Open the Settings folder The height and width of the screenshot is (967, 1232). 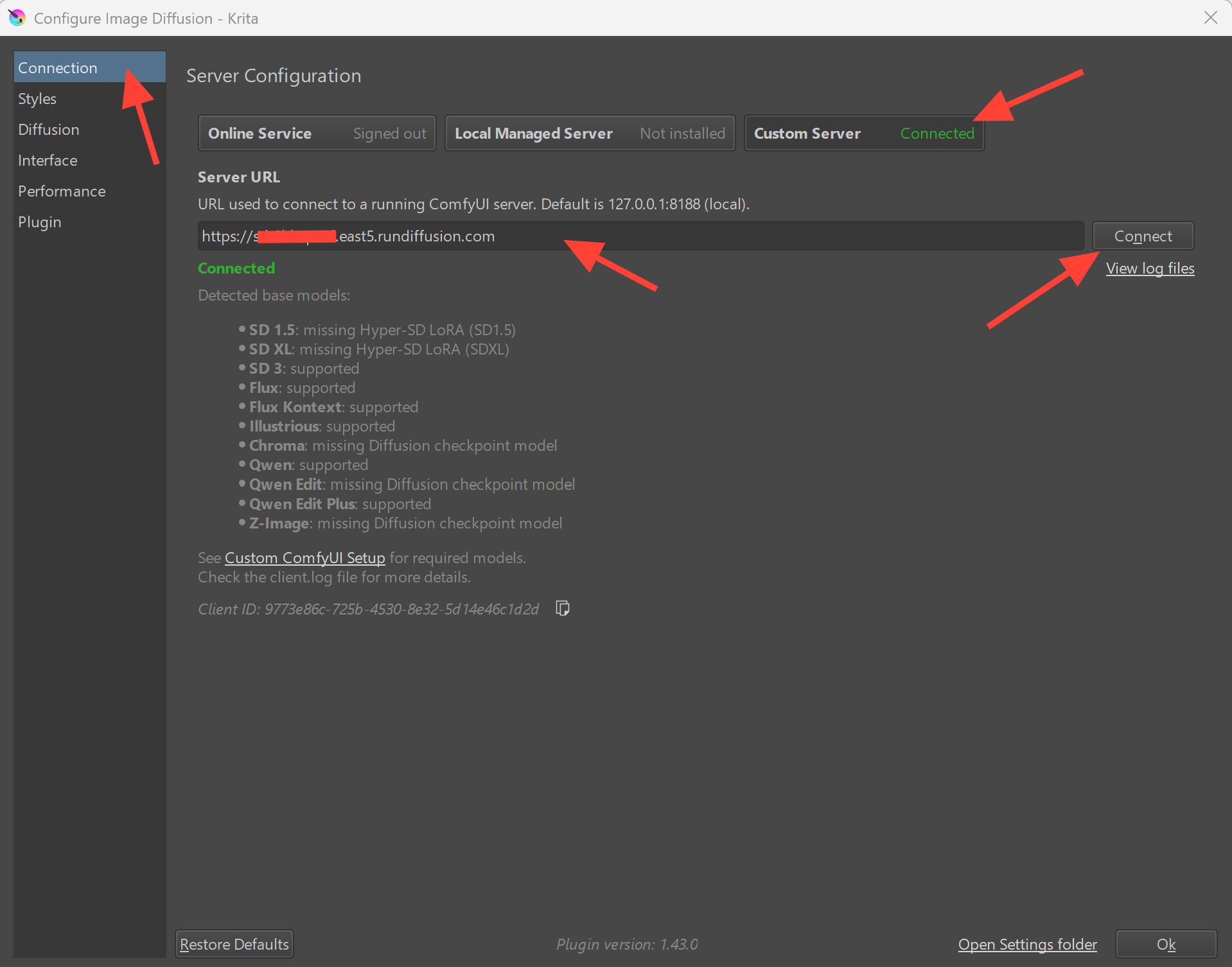1026,944
